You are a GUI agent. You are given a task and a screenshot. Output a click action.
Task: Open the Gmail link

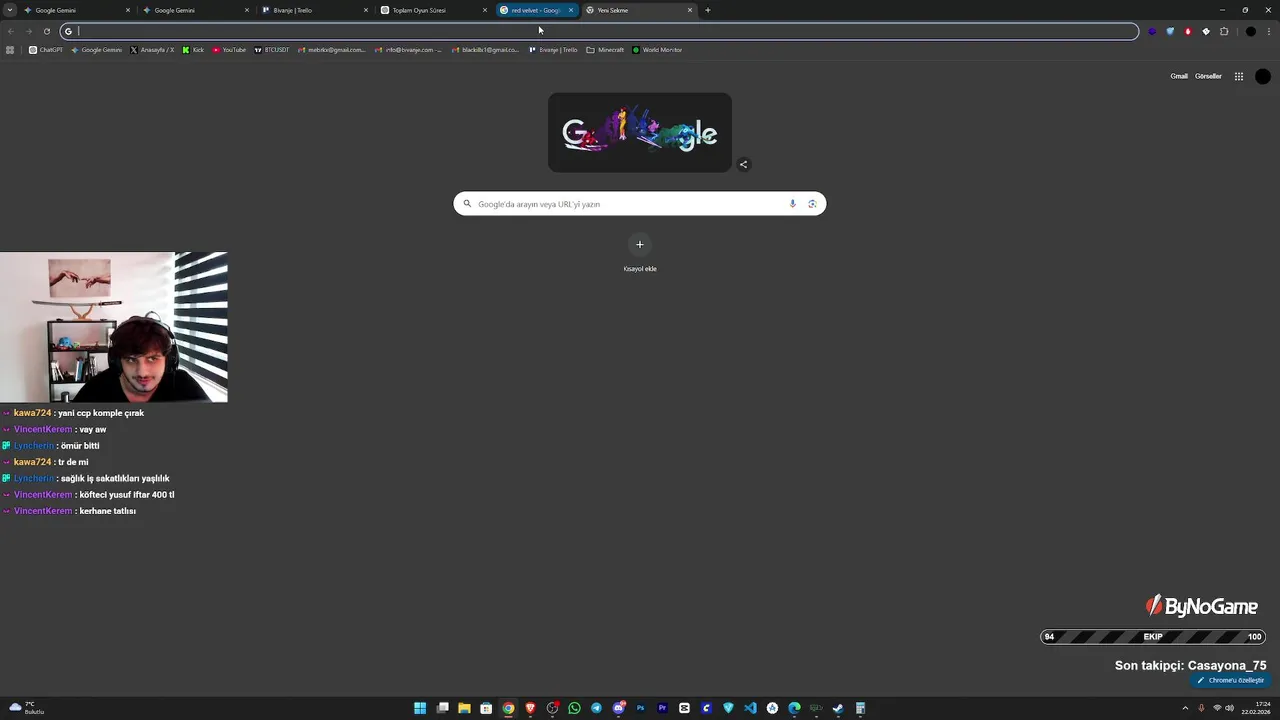[x=1179, y=76]
